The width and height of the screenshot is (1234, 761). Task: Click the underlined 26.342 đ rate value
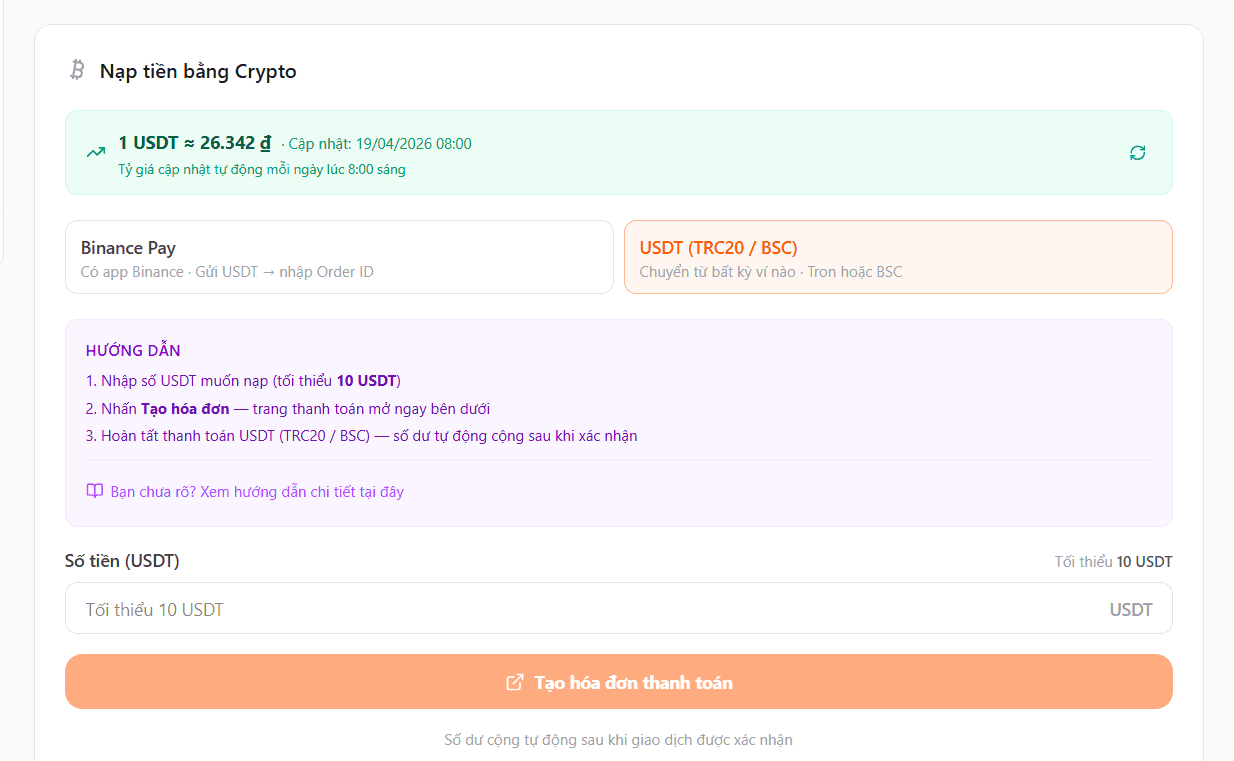pos(235,142)
